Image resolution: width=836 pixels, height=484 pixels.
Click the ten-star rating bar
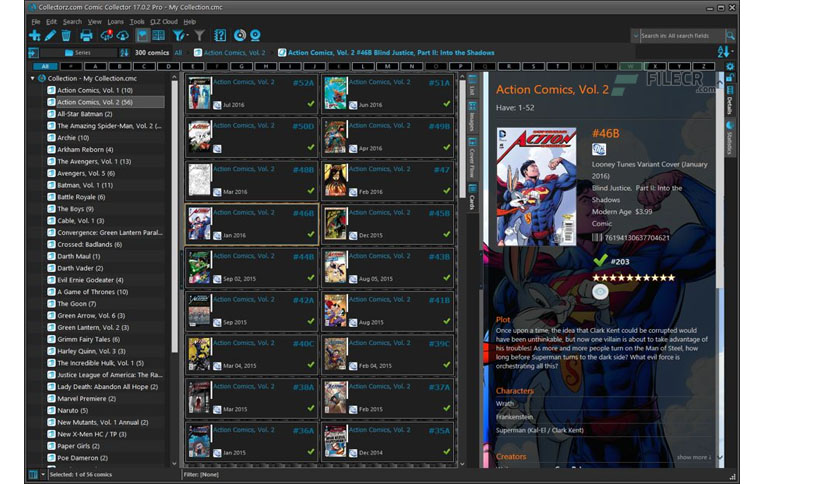click(634, 278)
